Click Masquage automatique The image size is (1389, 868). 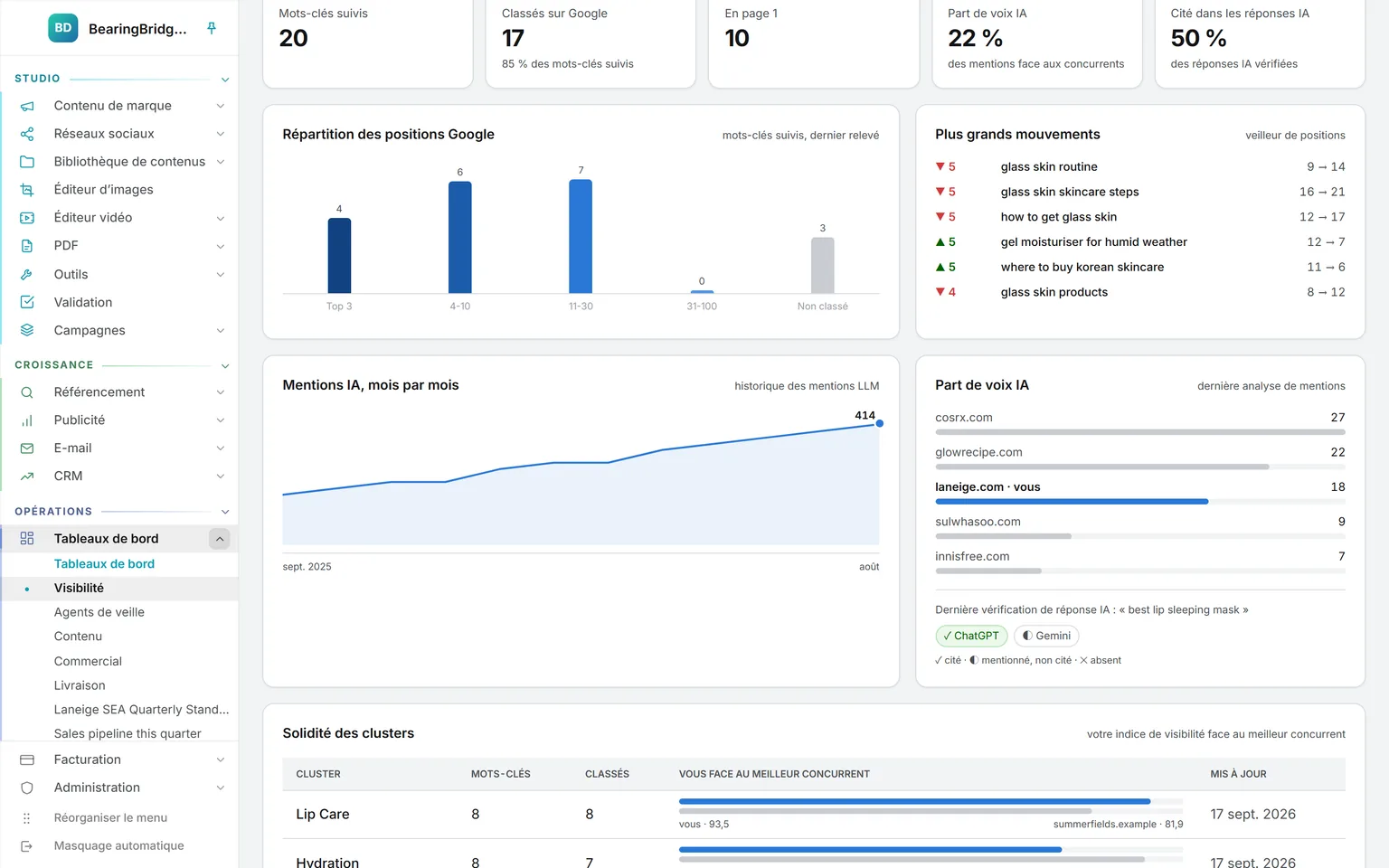[x=118, y=845]
